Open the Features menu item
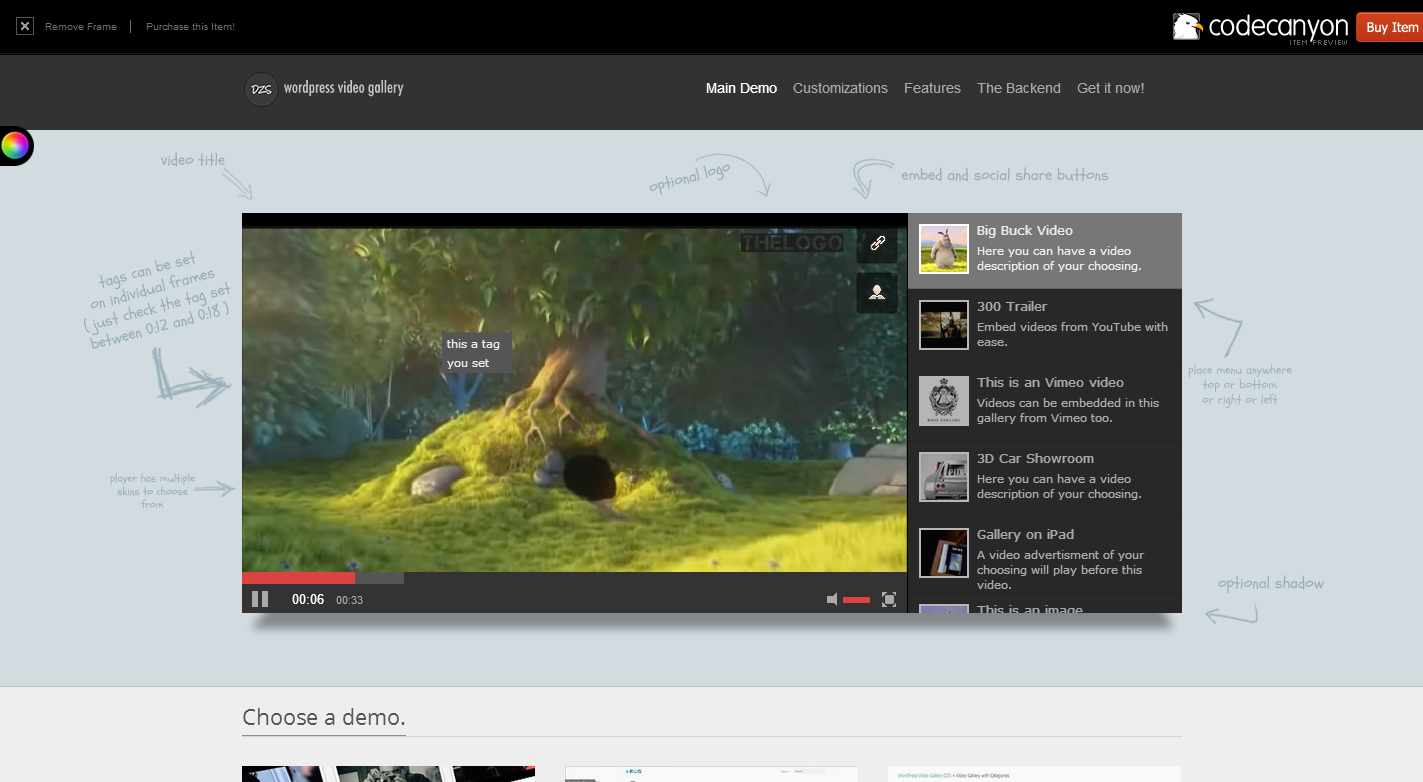The width and height of the screenshot is (1423, 782). pos(932,88)
